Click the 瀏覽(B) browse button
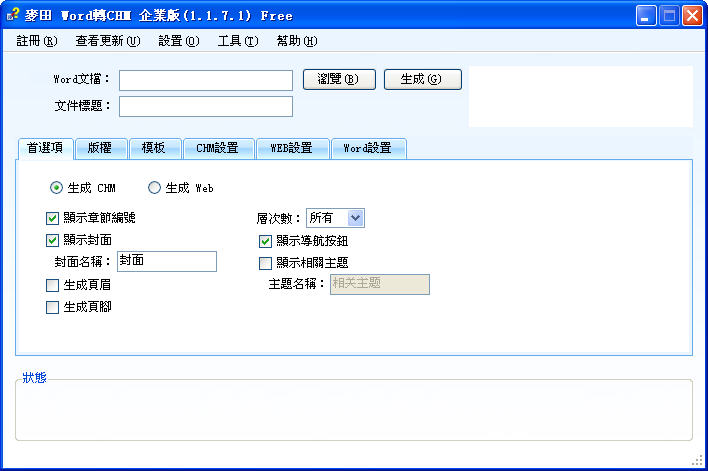Image resolution: width=708 pixels, height=471 pixels. point(339,79)
